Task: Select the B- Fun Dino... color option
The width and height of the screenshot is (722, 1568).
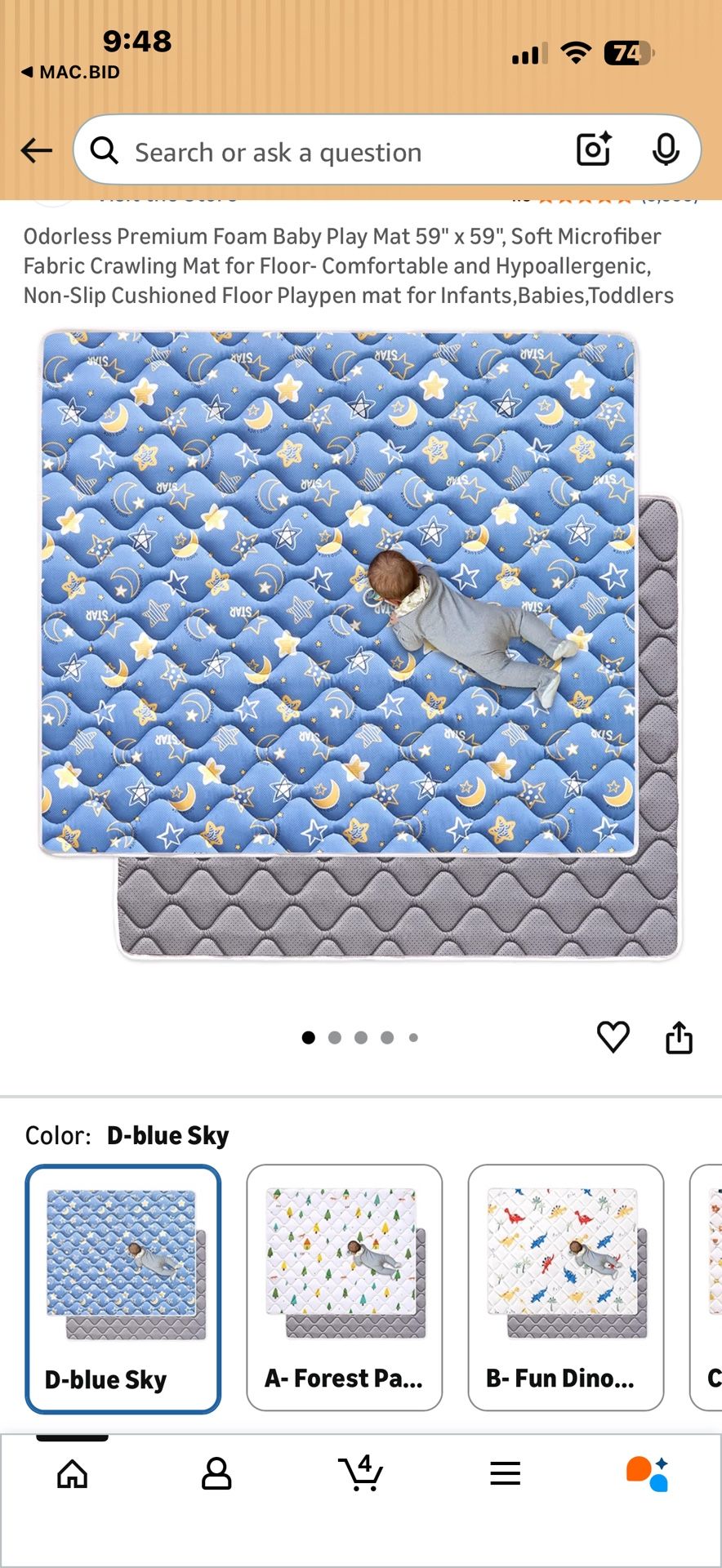Action: tap(566, 1288)
